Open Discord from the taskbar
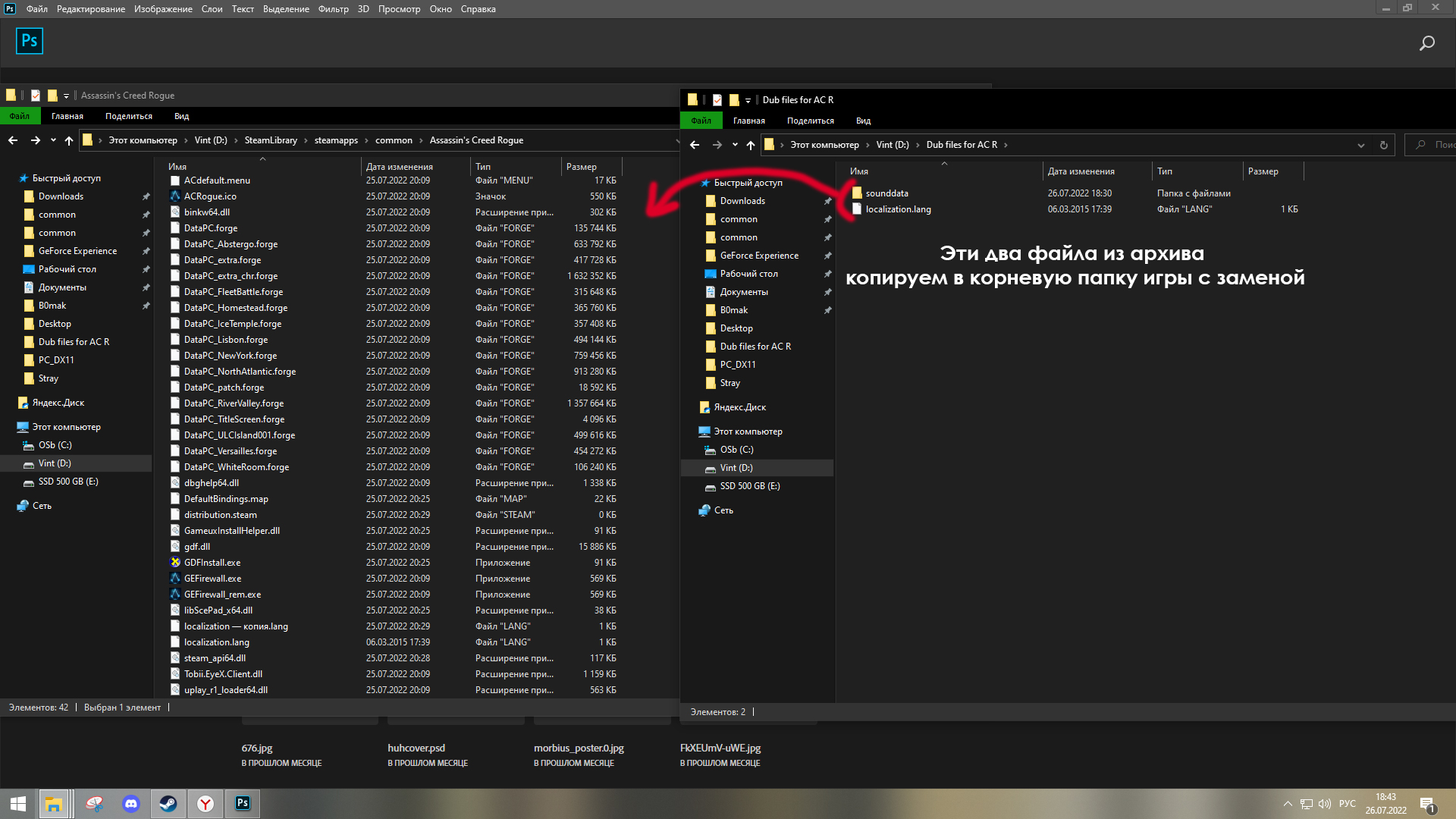Viewport: 1456px width, 819px height. pyautogui.click(x=131, y=803)
